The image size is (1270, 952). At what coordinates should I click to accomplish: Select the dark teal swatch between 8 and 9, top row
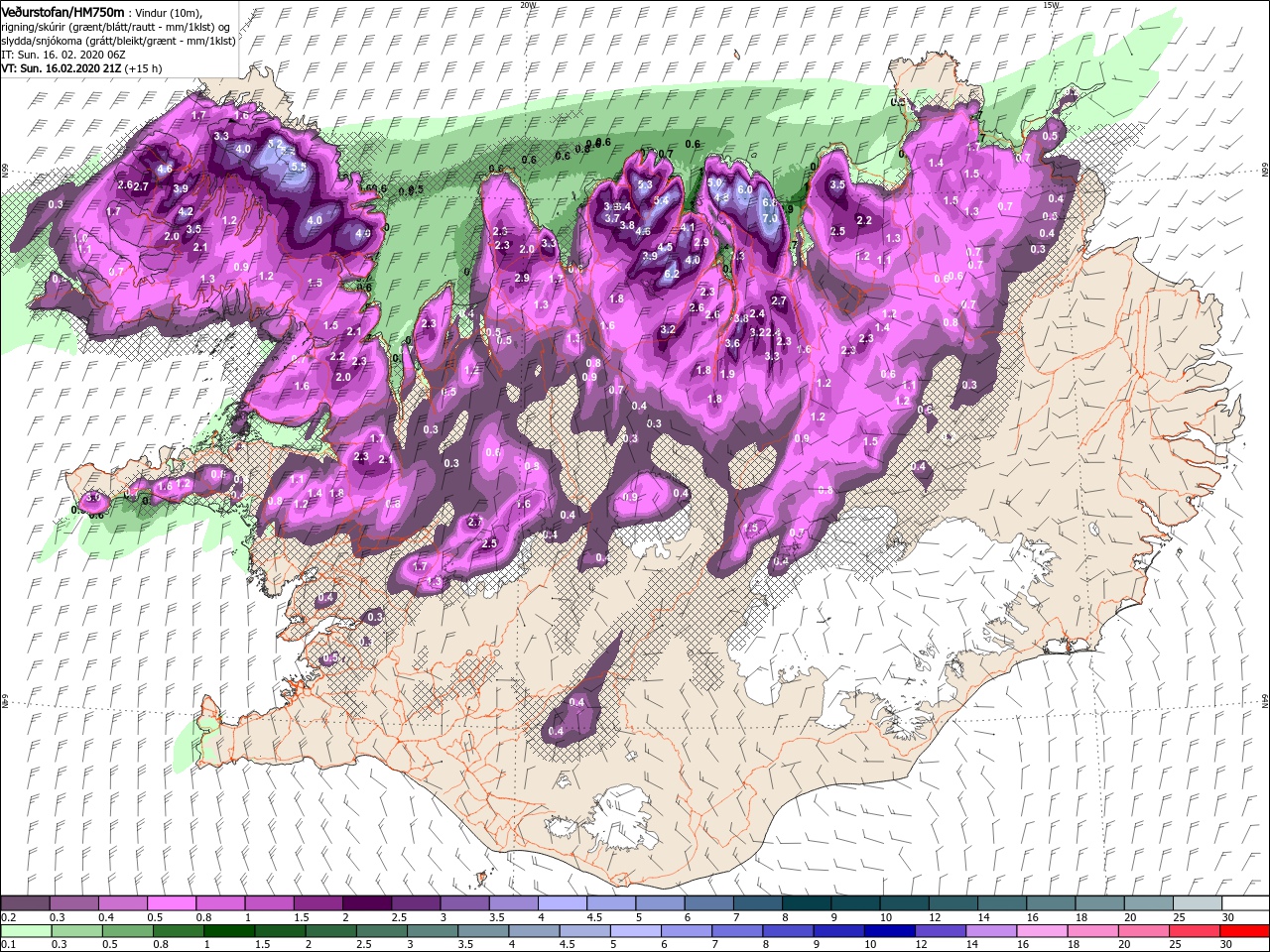coord(806,903)
